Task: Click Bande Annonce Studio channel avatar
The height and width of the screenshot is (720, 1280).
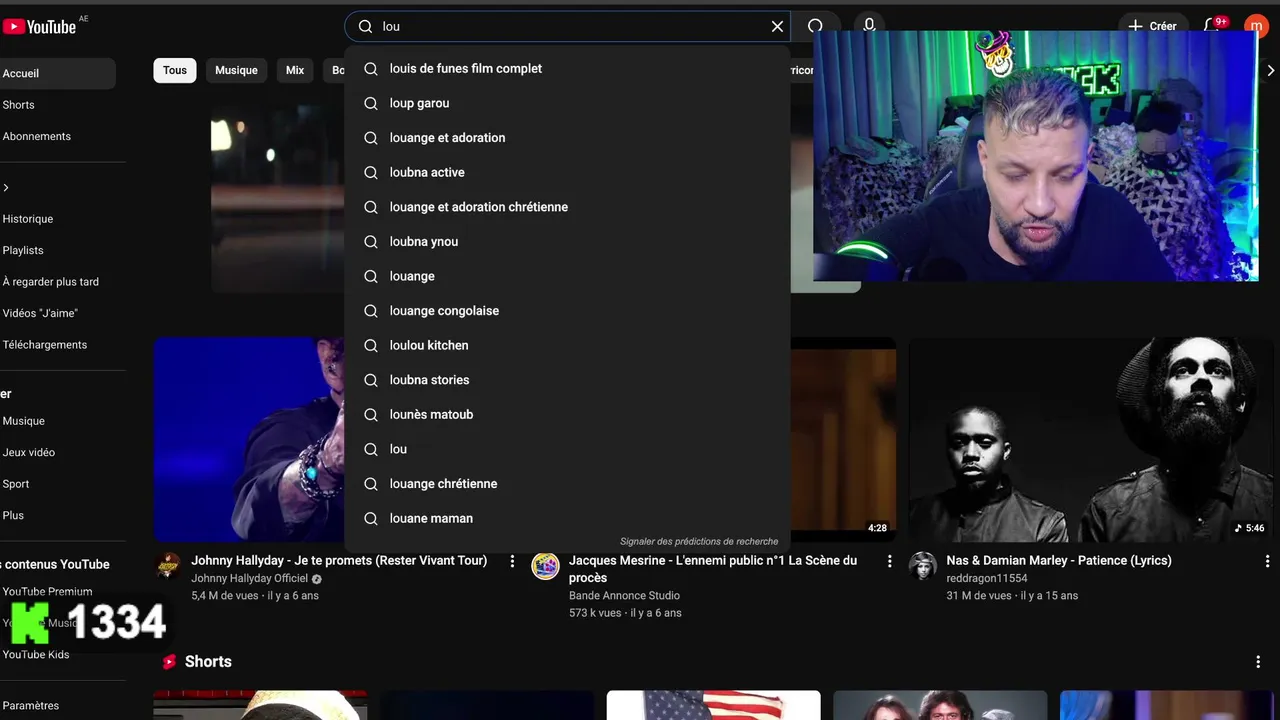Action: point(545,566)
